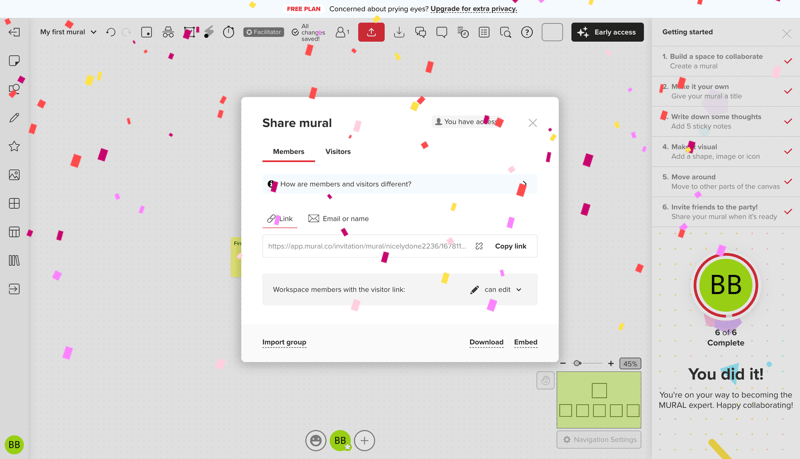Click the Build a space to collaborate step
This screenshot has height=459, width=800.
[x=726, y=61]
